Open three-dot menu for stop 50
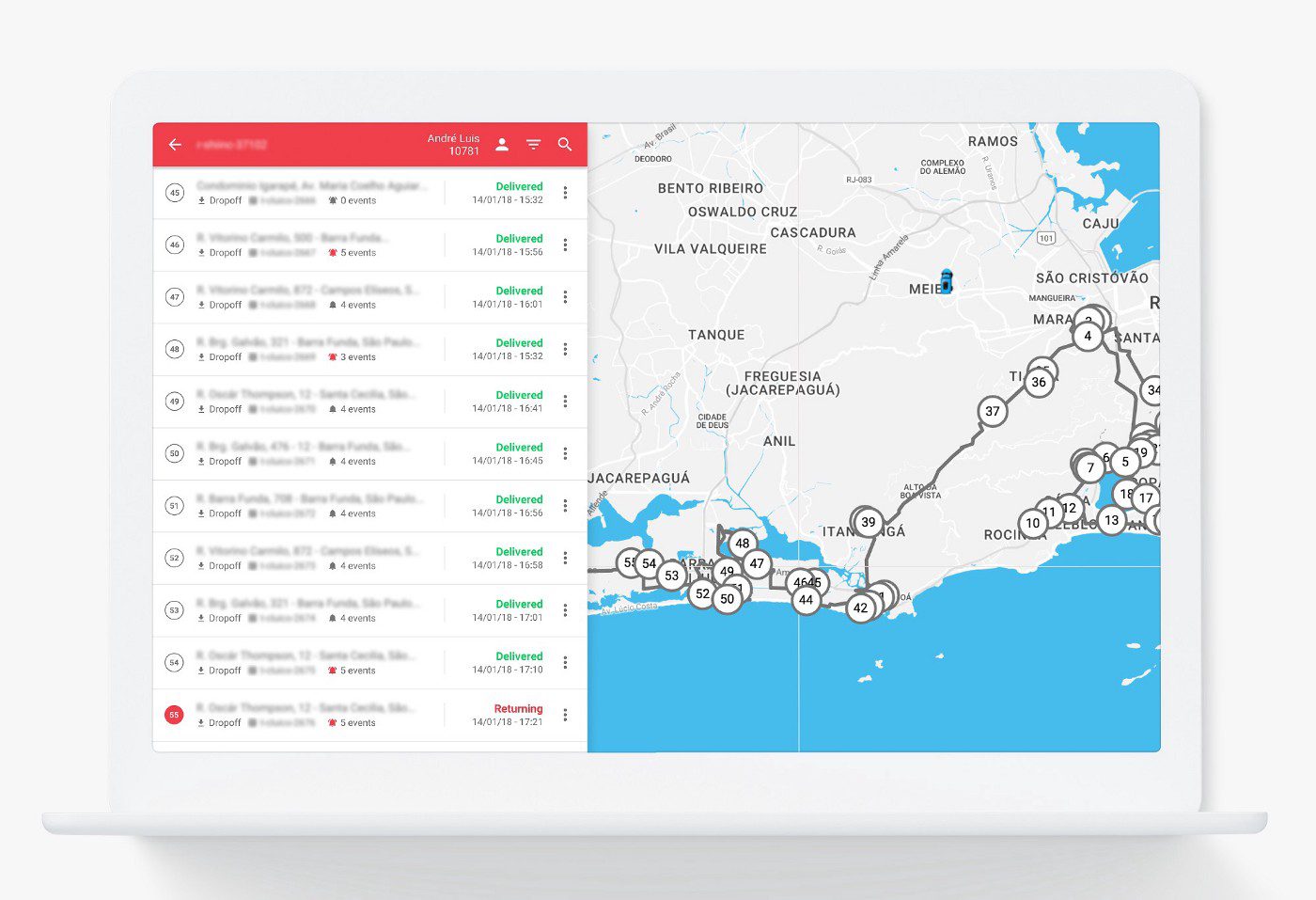Screen dimensions: 1316x900 pos(565,453)
